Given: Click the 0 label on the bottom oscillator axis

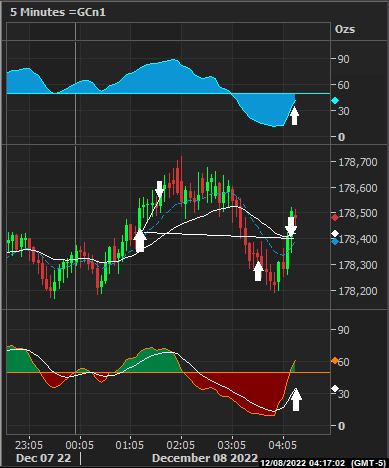Looking at the screenshot, I should coord(341,426).
